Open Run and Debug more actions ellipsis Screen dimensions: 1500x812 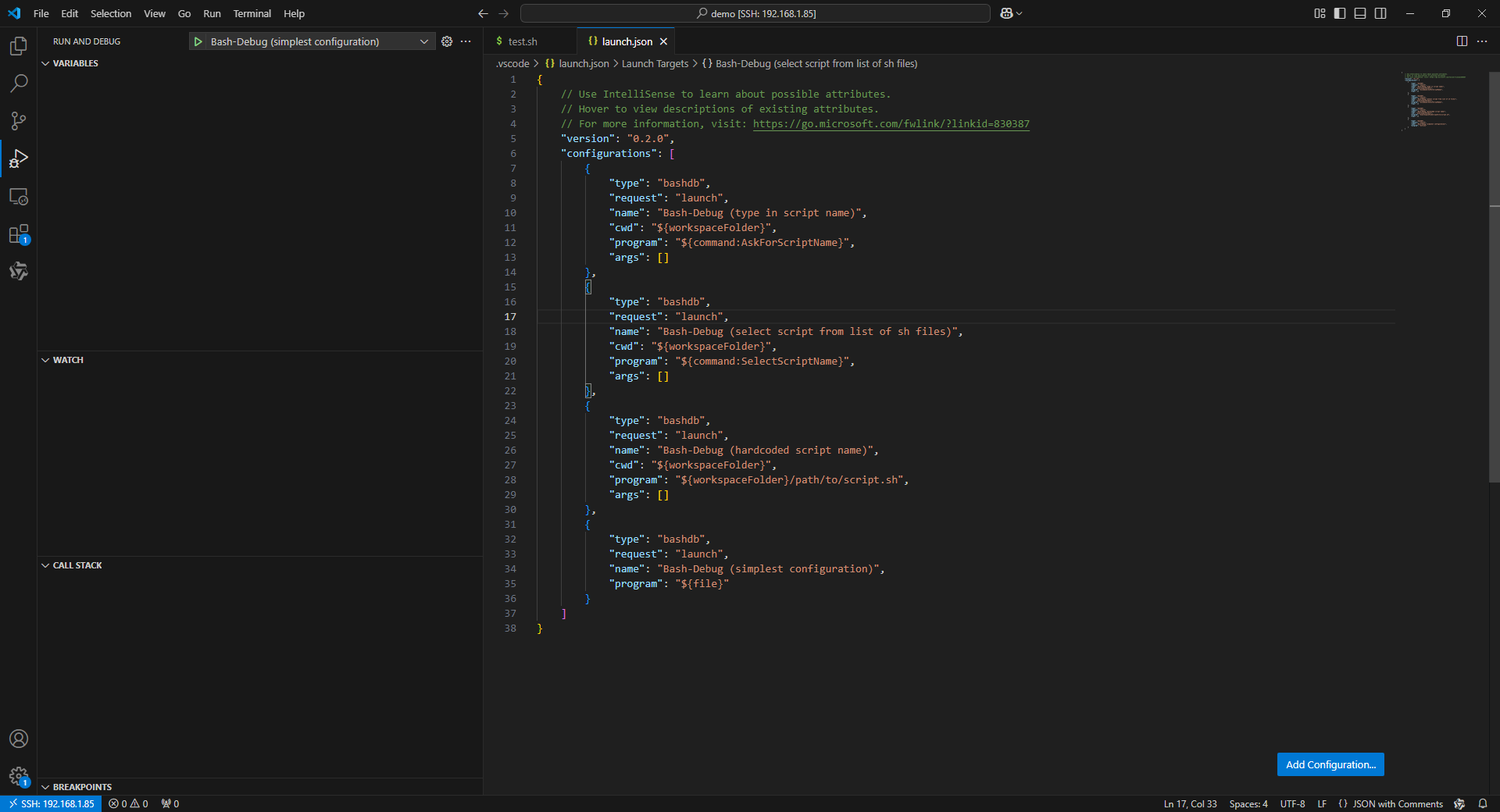[466, 41]
